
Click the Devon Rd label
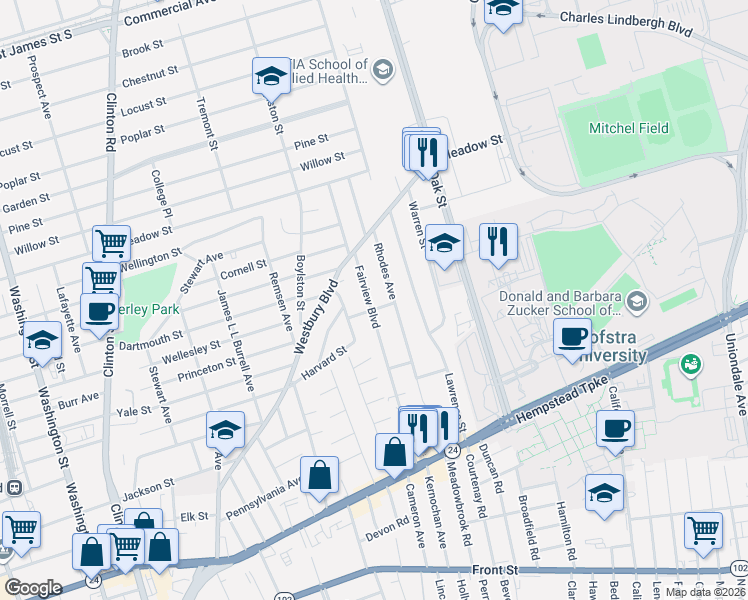point(387,529)
